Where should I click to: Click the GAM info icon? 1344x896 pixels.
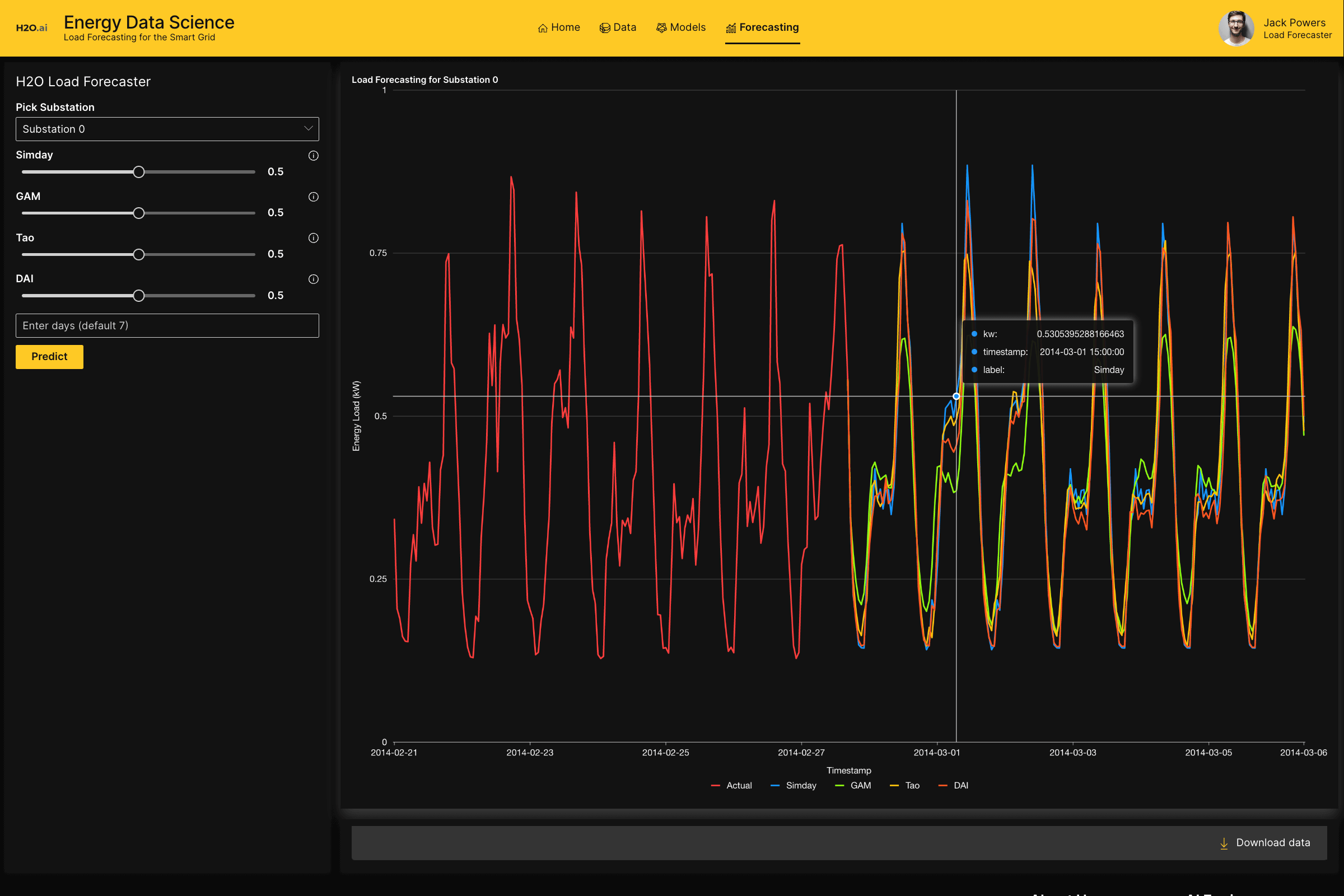(x=313, y=197)
